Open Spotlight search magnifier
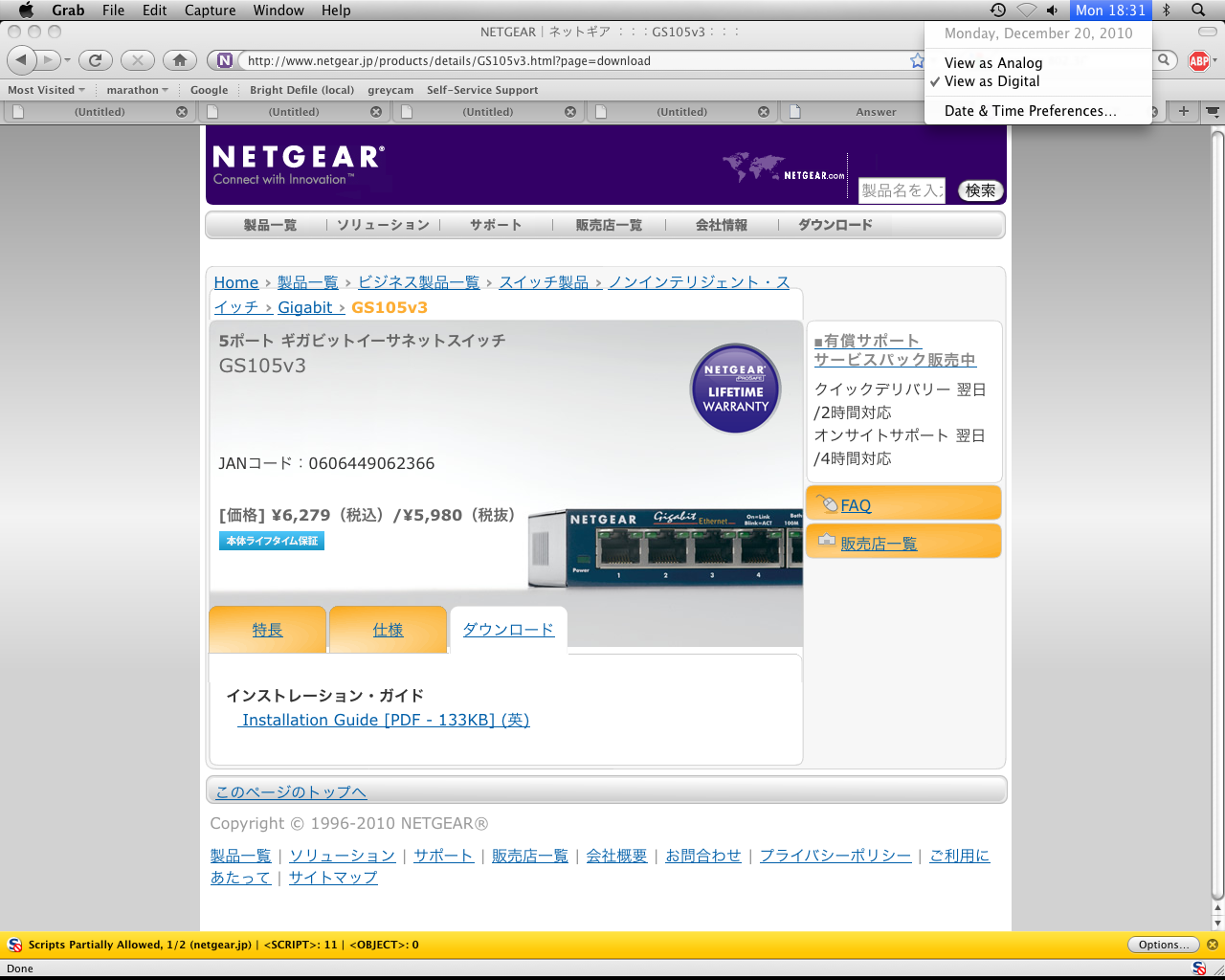Viewport: 1225px width, 980px height. (x=1198, y=10)
